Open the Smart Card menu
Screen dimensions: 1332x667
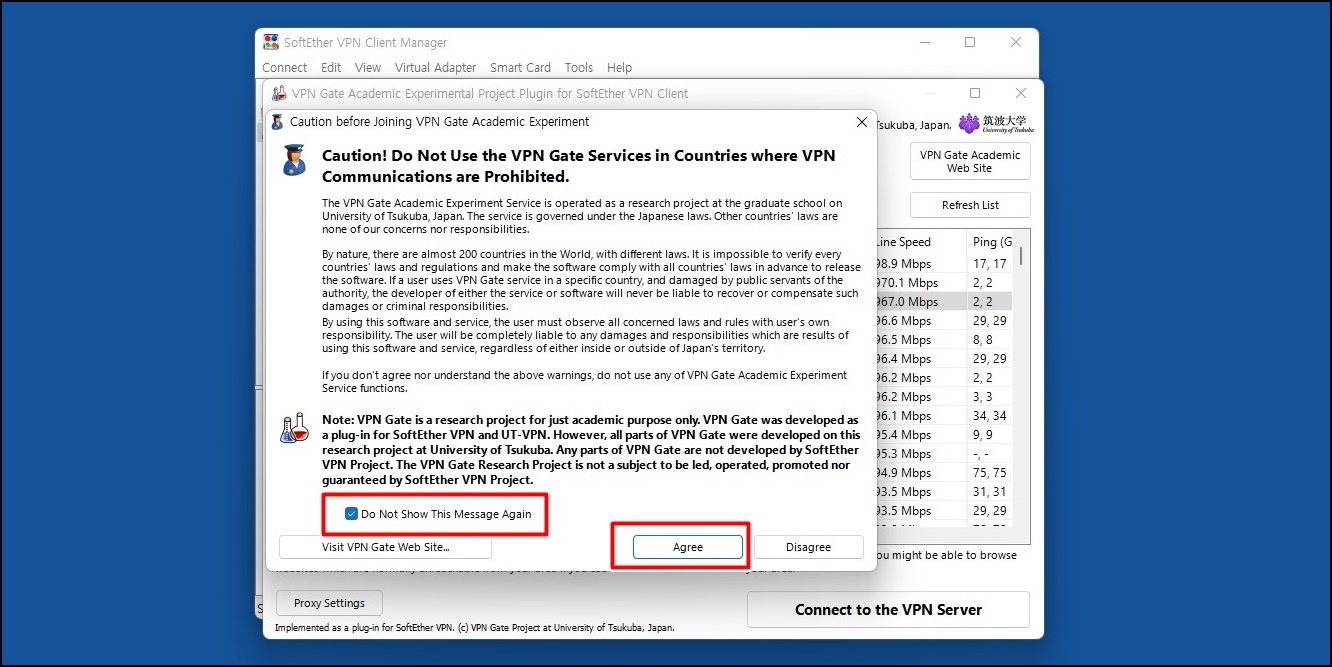point(520,68)
